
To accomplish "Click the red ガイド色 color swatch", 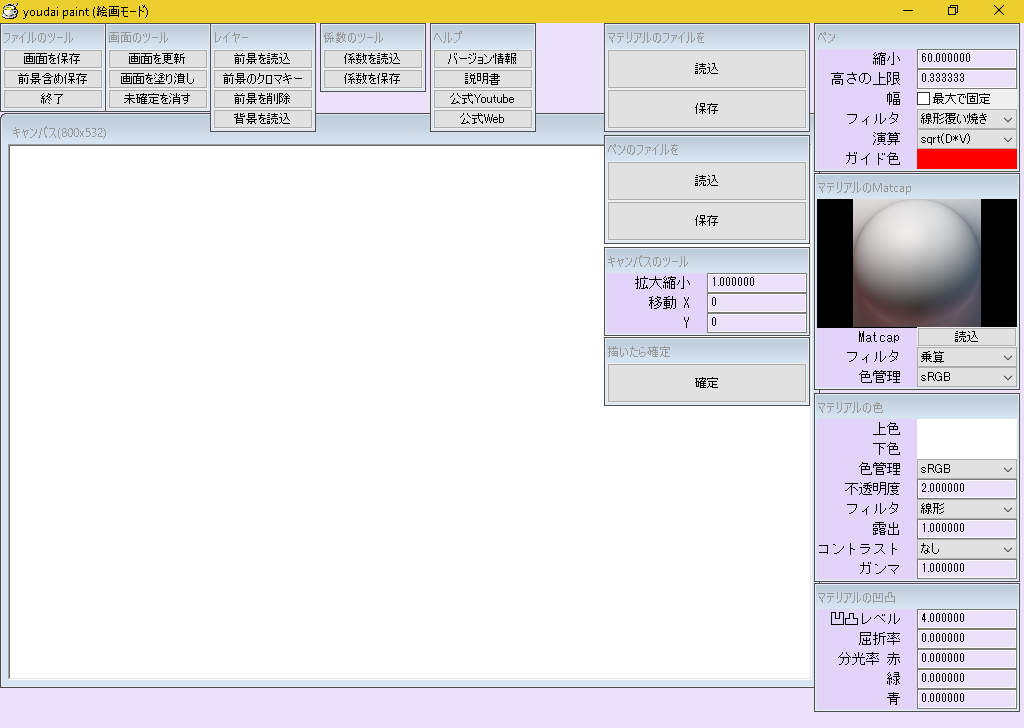I will coord(966,158).
